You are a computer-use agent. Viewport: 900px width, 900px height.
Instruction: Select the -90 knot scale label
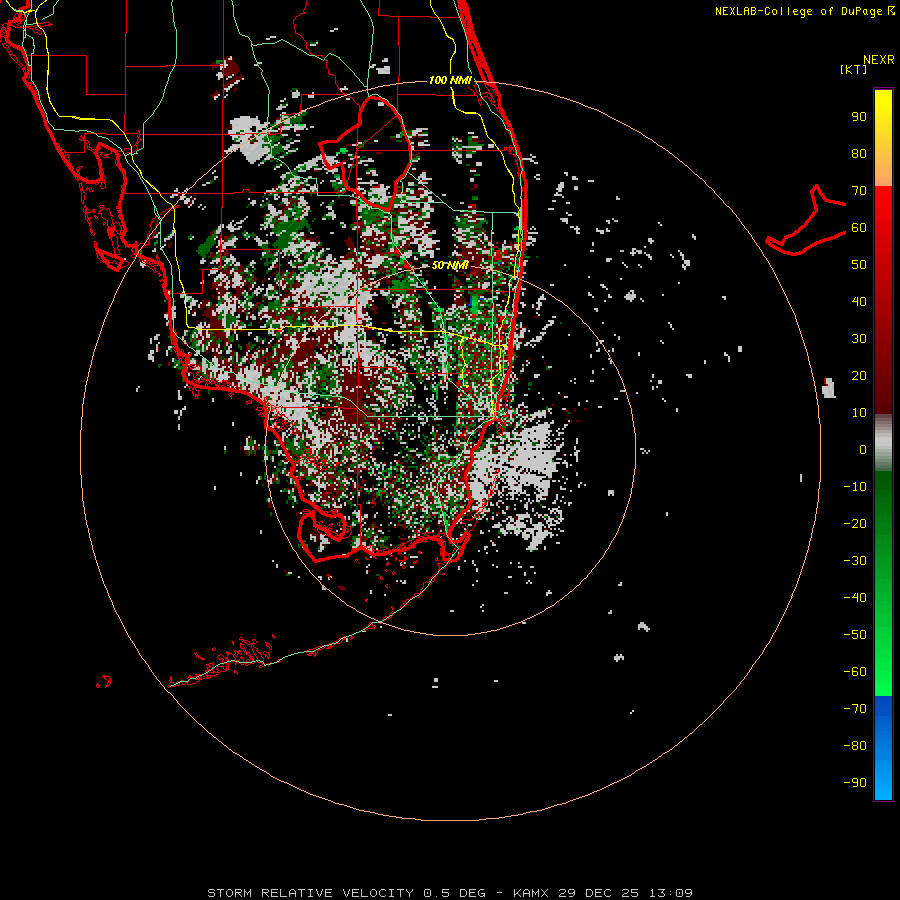pyautogui.click(x=855, y=783)
